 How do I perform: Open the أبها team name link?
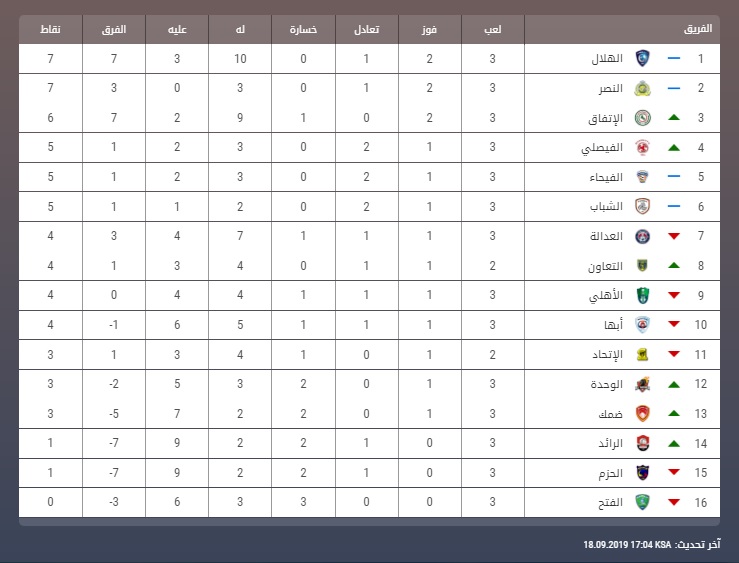614,325
